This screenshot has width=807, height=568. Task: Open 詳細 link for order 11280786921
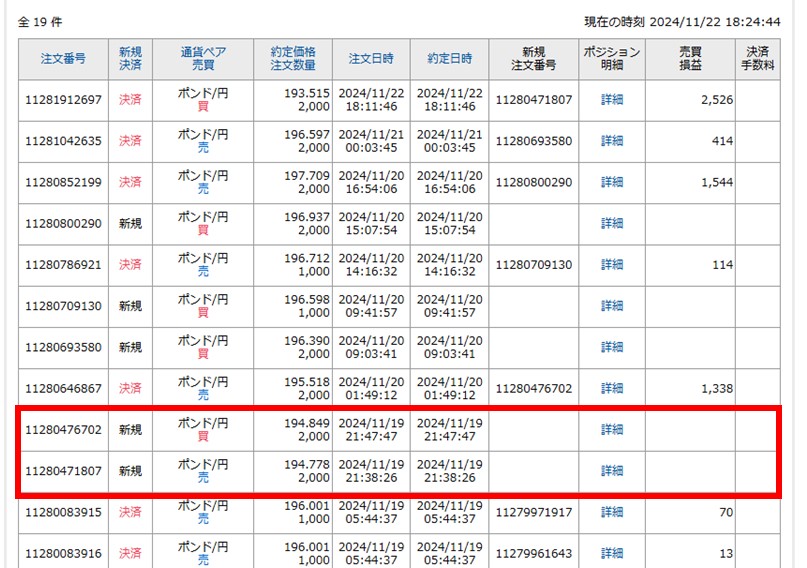[612, 265]
